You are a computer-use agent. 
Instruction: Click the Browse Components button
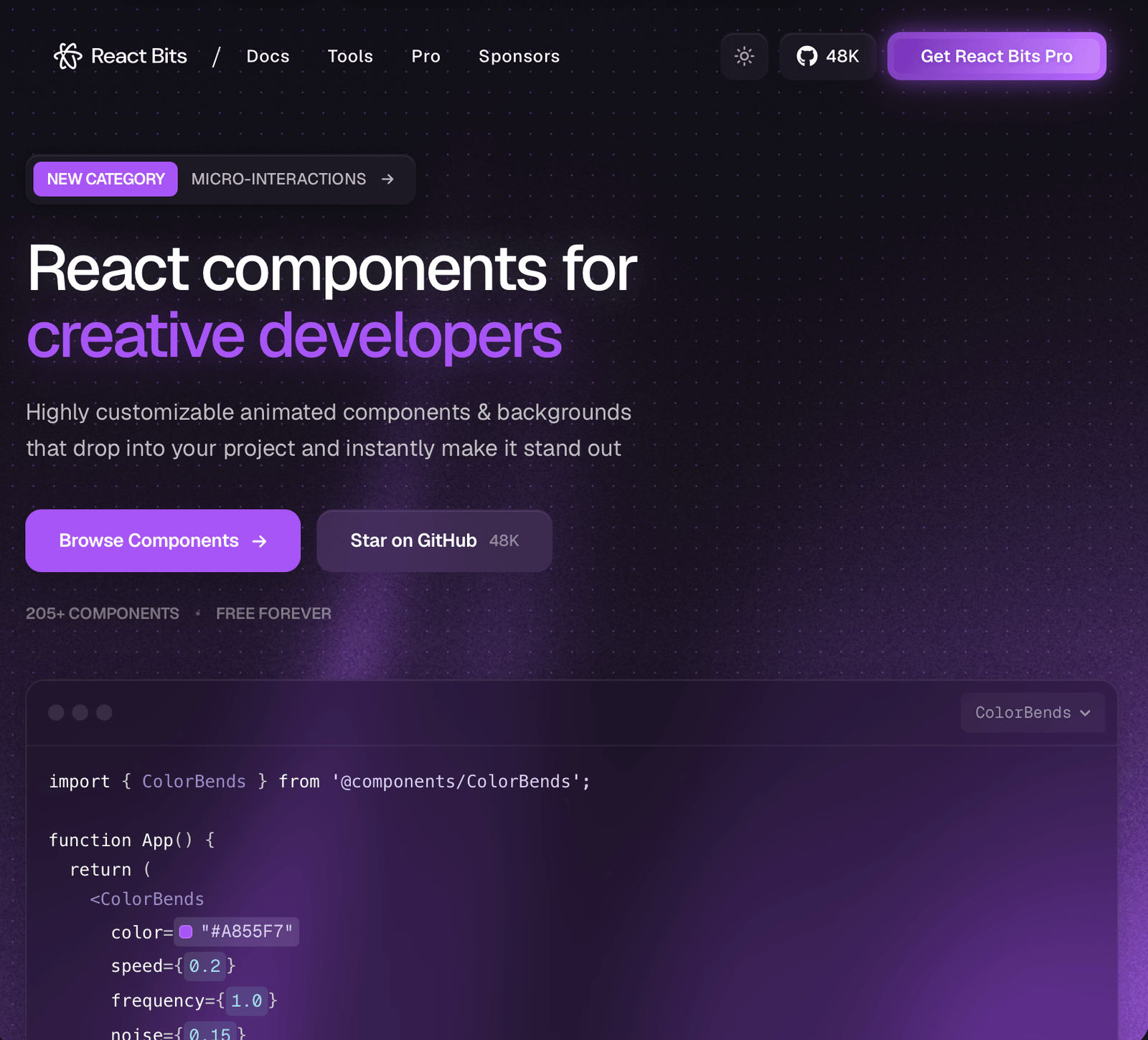(163, 540)
